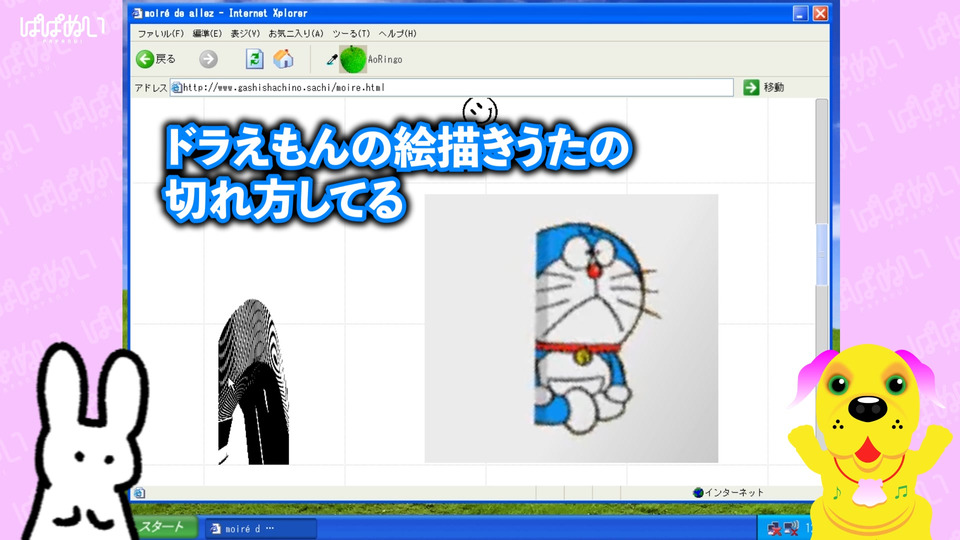Viewport: 960px width, 540px height.
Task: Click the green apple AoRingo icon
Action: [x=353, y=59]
